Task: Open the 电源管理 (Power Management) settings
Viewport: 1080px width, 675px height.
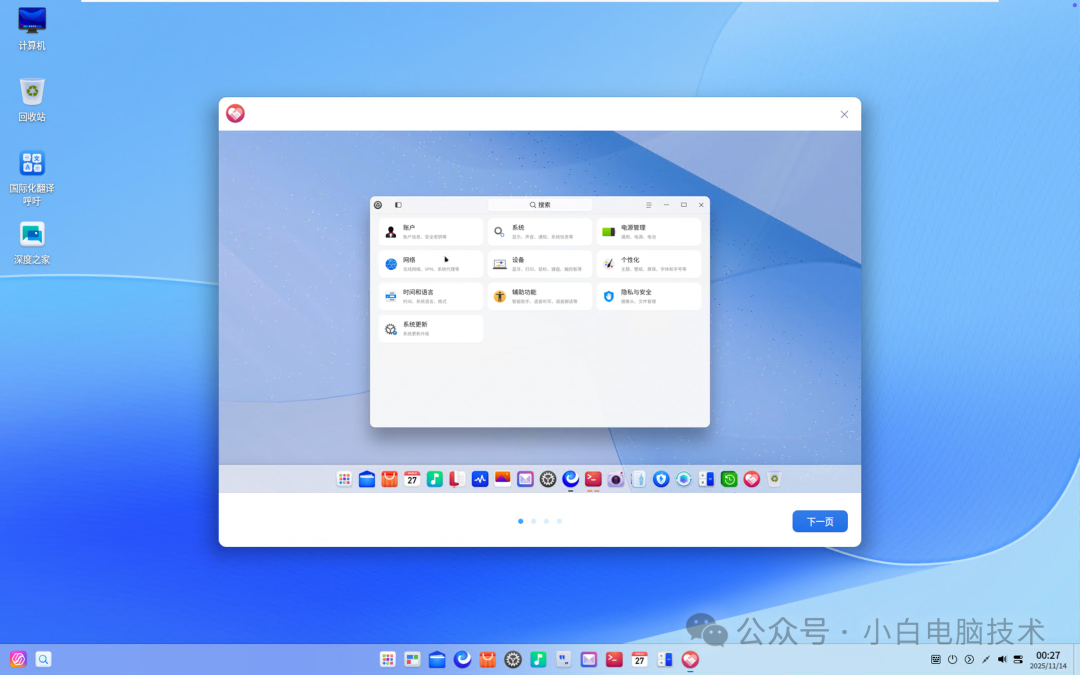Action: 649,231
